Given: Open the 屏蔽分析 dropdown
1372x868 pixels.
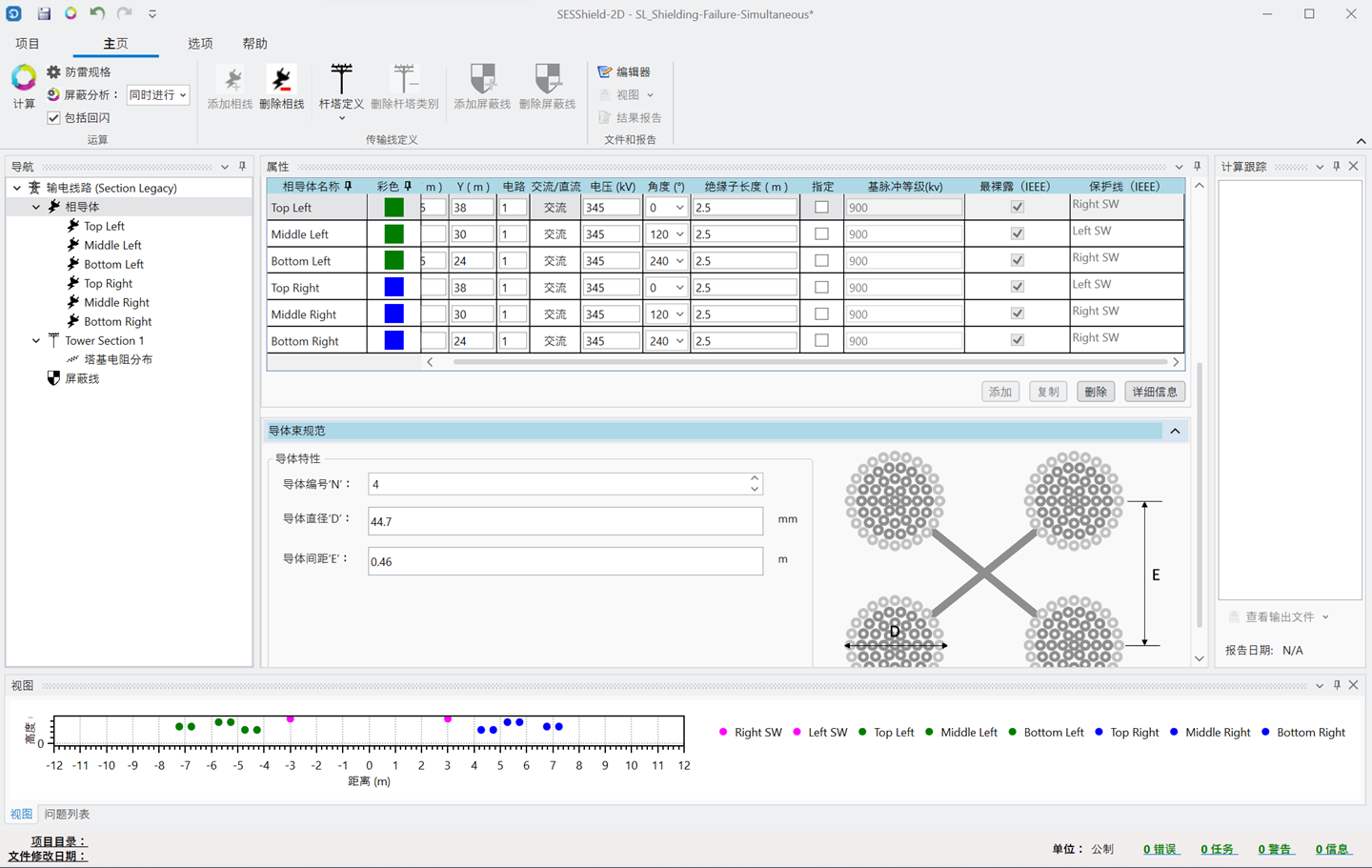Looking at the screenshot, I should coord(158,95).
